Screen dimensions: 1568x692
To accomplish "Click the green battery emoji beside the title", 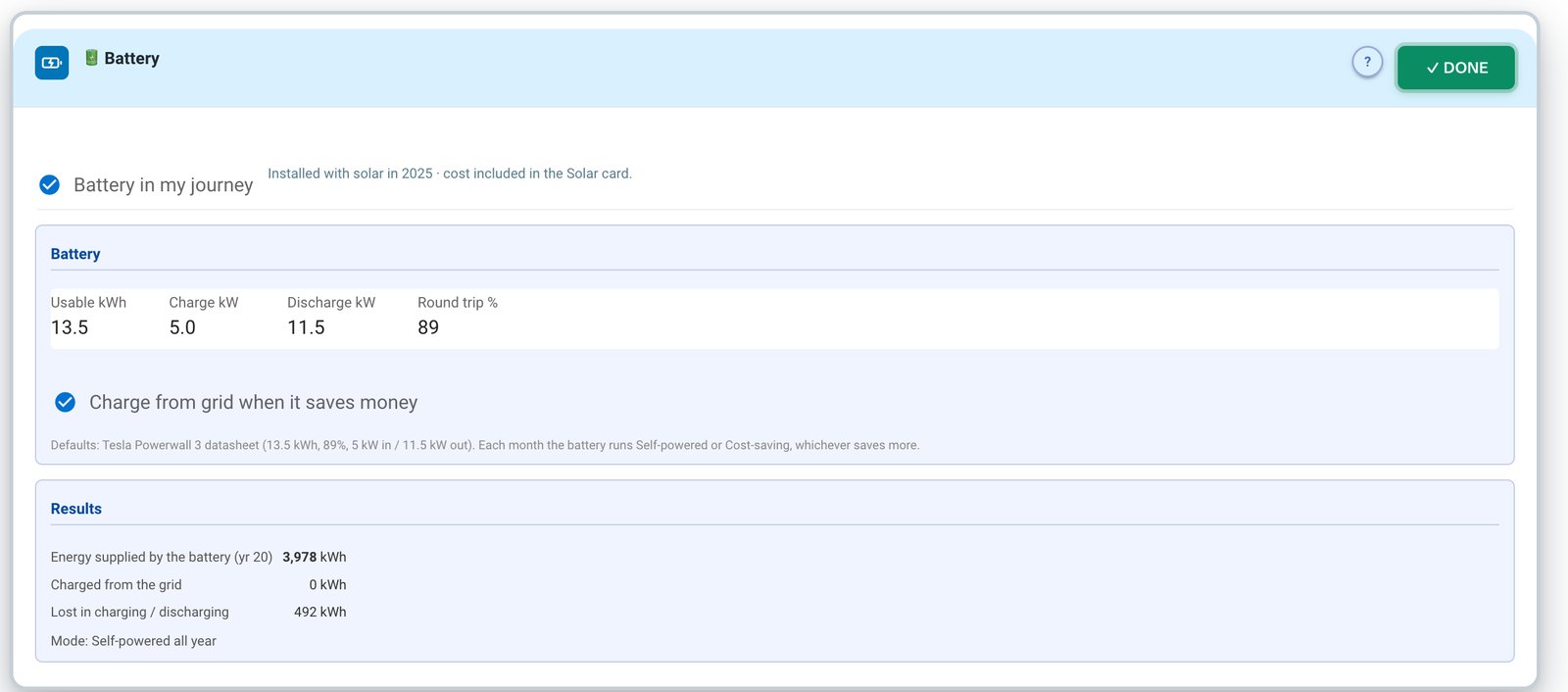I will [x=91, y=58].
